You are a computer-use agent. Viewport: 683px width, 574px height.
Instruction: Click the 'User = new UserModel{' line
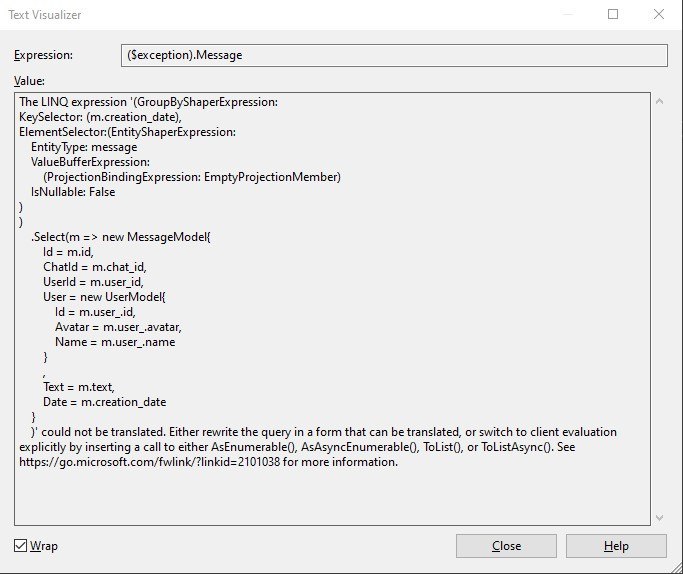pos(104,297)
